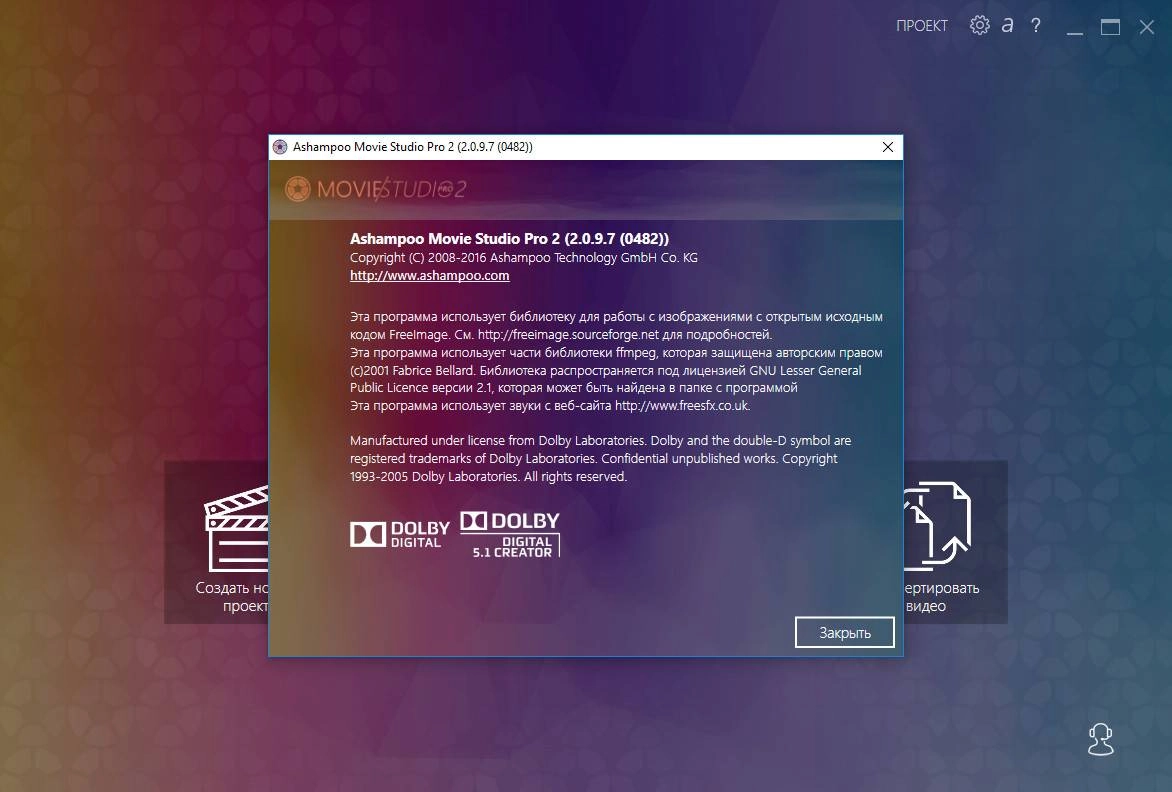This screenshot has height=792, width=1172.
Task: Click the convert 'видео' label
Action: click(926, 606)
